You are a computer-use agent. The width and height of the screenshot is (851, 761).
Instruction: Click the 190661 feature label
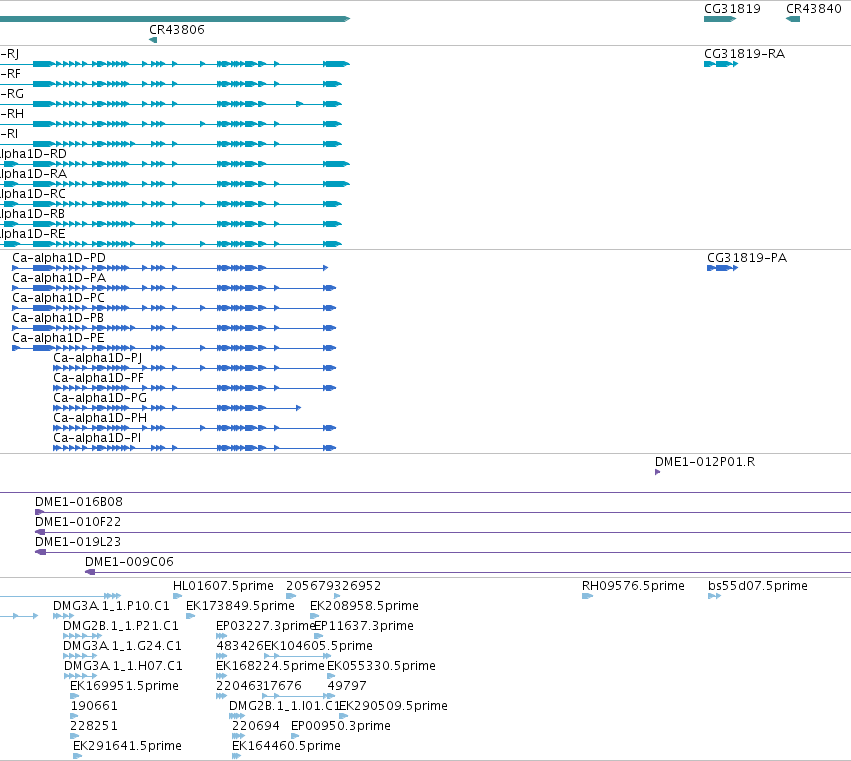(x=94, y=707)
